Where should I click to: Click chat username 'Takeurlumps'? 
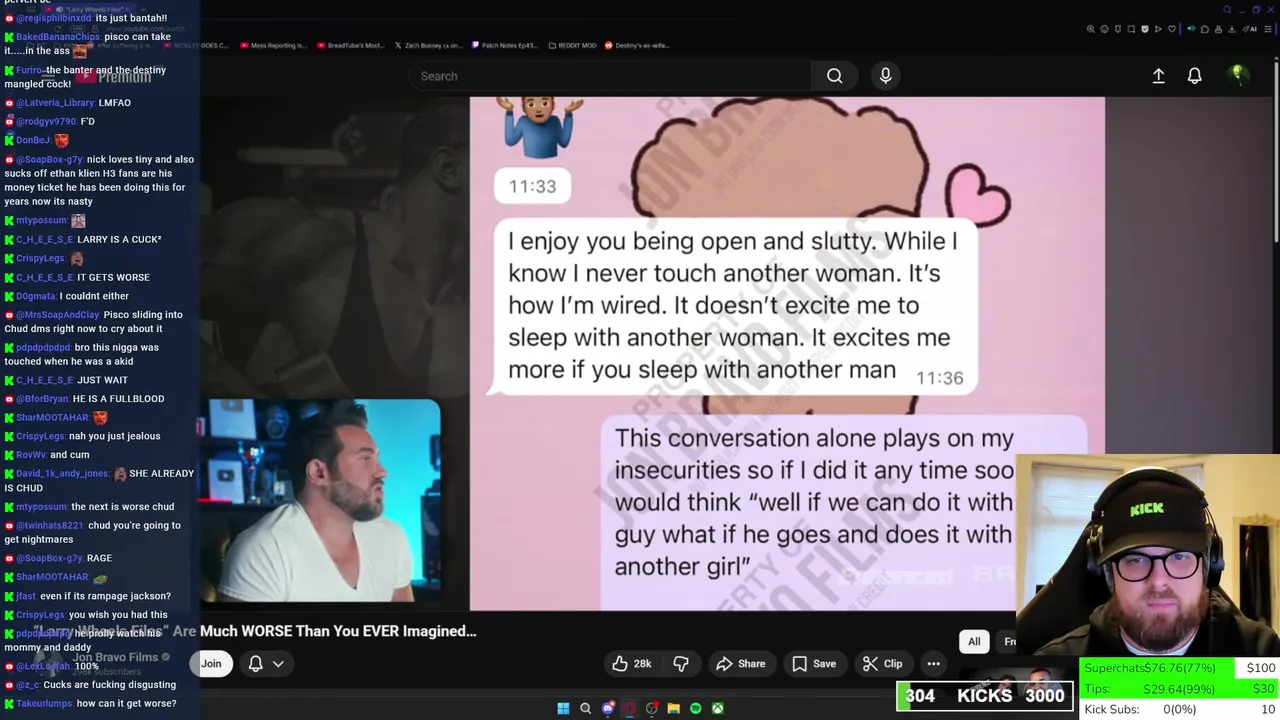(44, 704)
